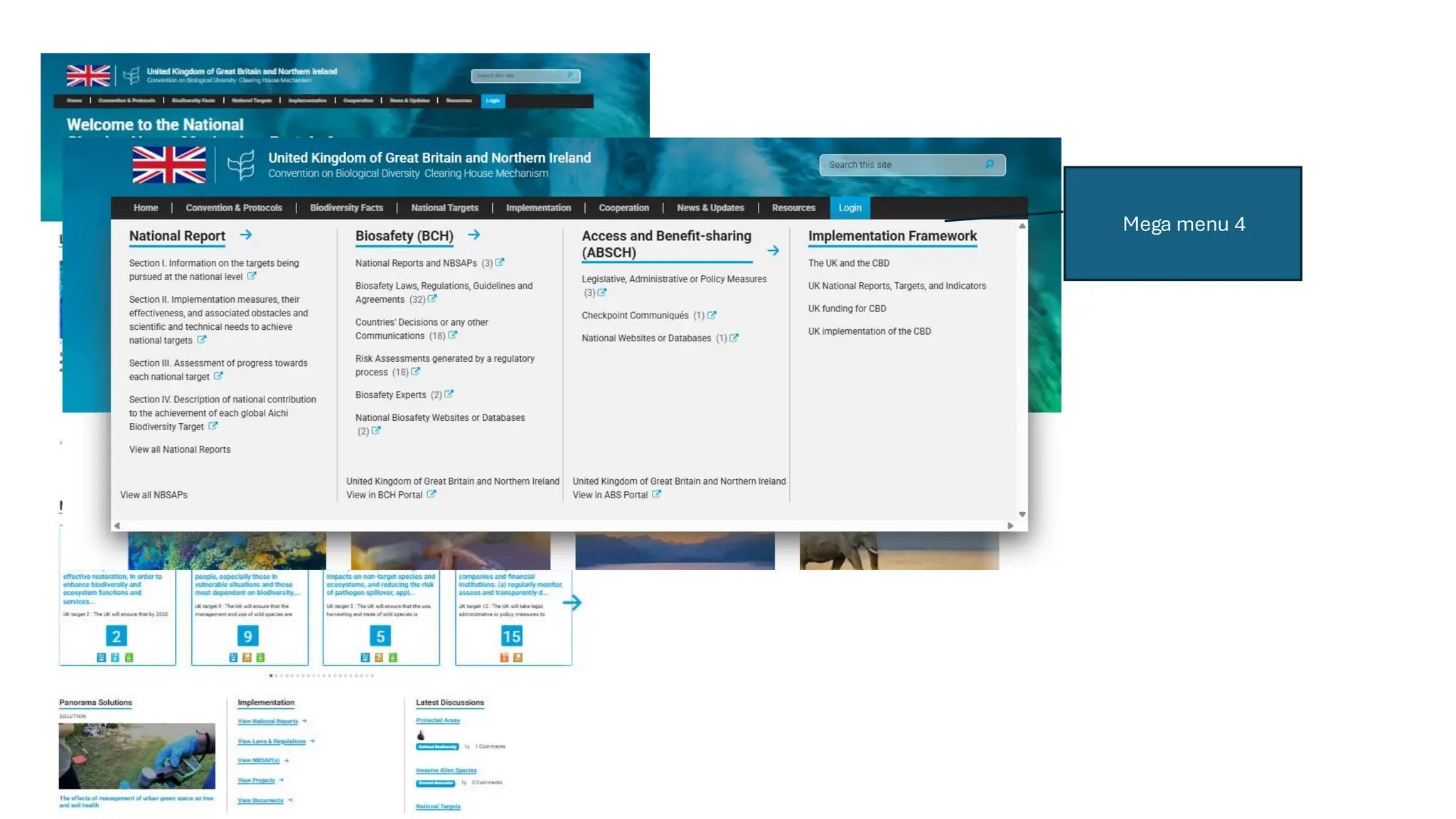Click the arrow next to National Report
The image size is (1456, 819).
(246, 235)
